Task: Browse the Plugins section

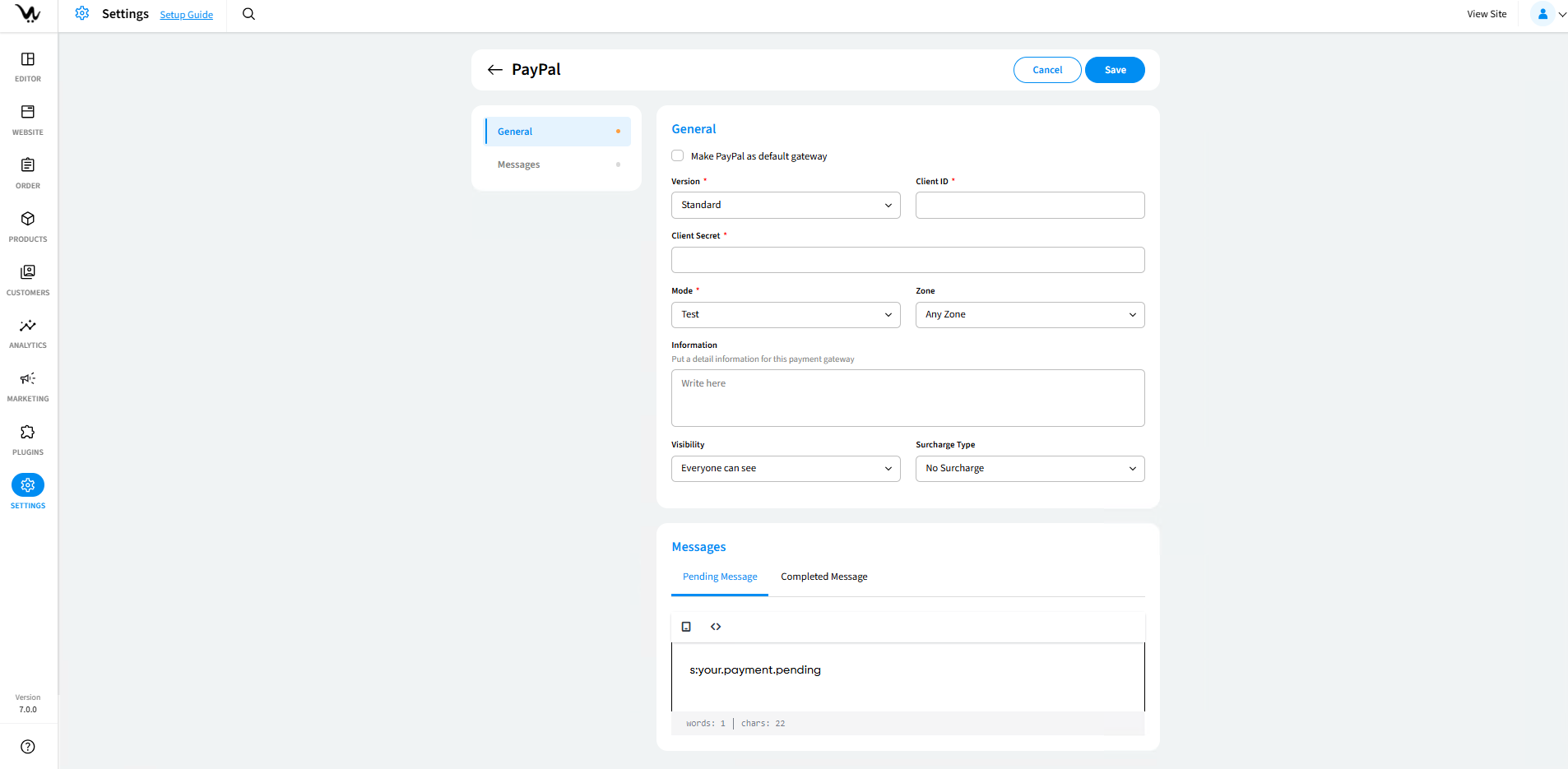Action: [x=27, y=439]
